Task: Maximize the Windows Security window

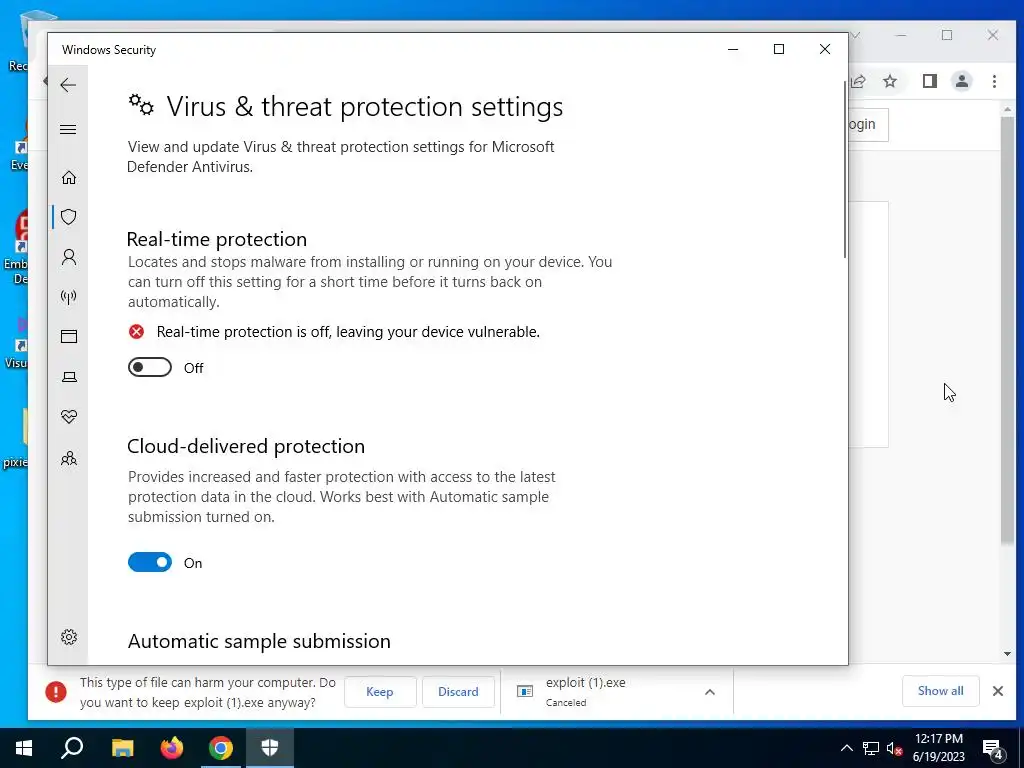Action: click(778, 49)
